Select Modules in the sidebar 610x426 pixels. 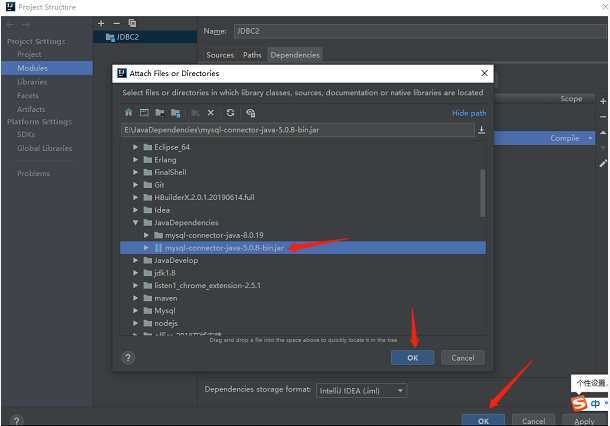(x=47, y=68)
